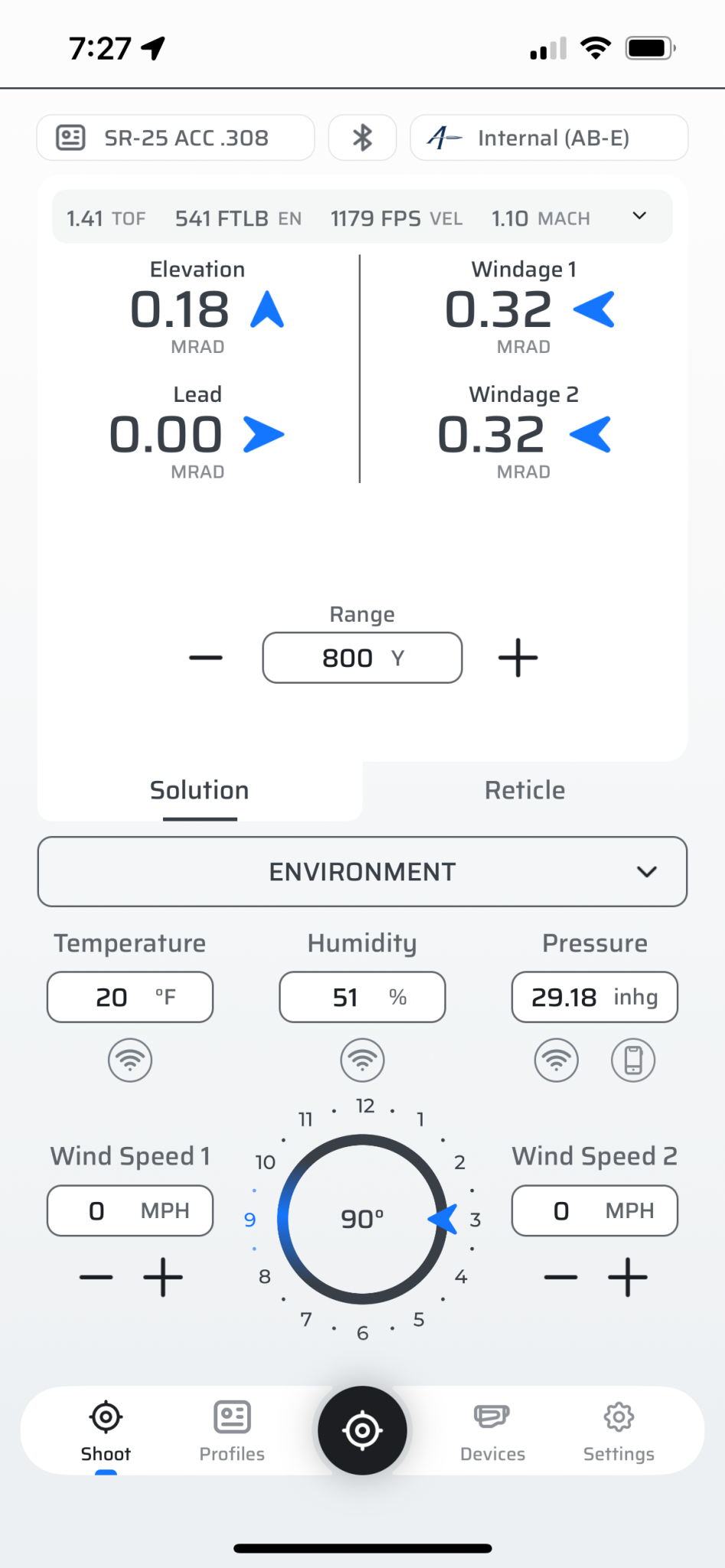The width and height of the screenshot is (725, 1568).
Task: Tap the phone sensor icon under Pressure
Action: [x=633, y=1060]
